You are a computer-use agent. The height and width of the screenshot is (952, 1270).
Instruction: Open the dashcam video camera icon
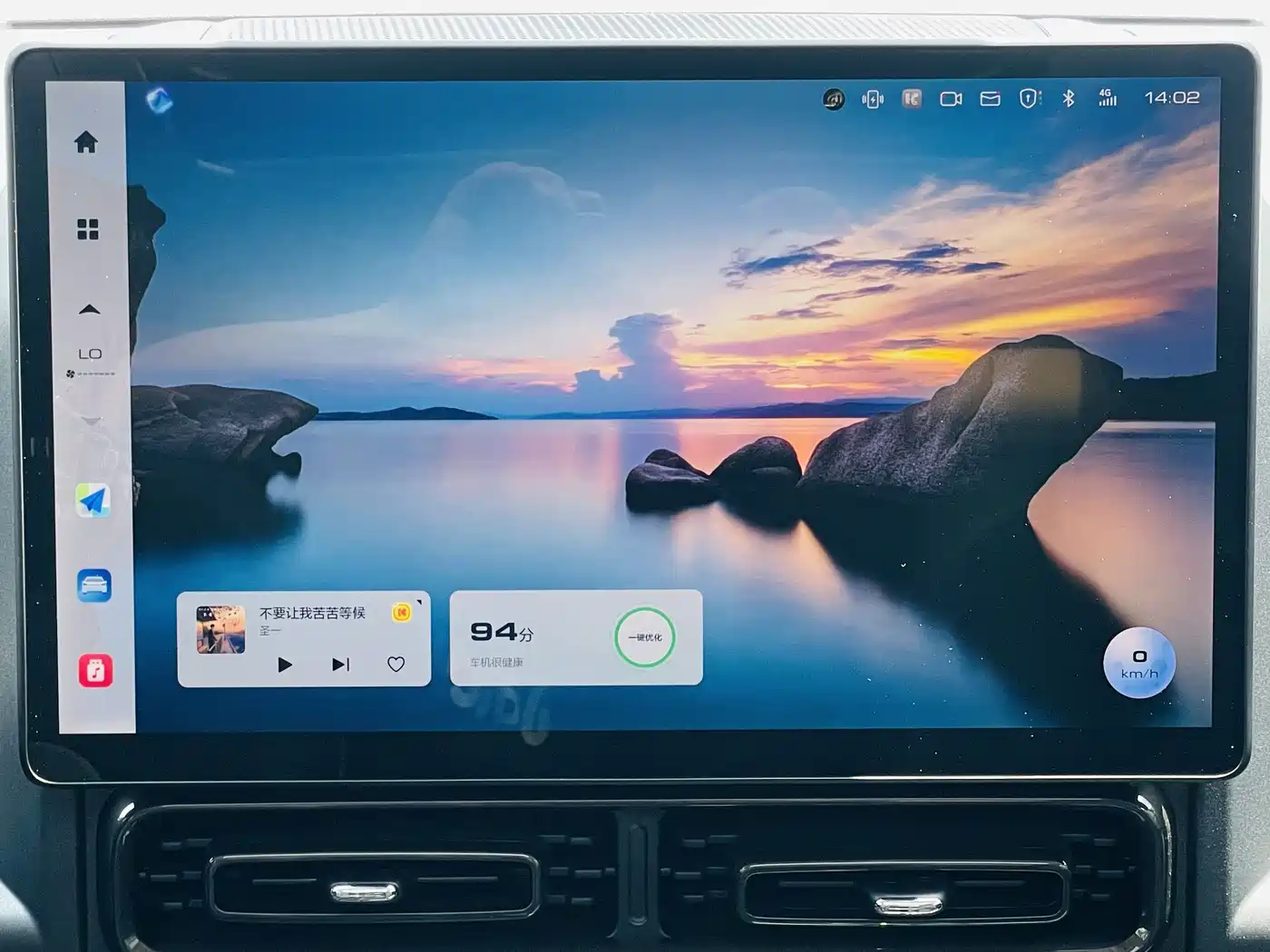pyautogui.click(x=951, y=99)
